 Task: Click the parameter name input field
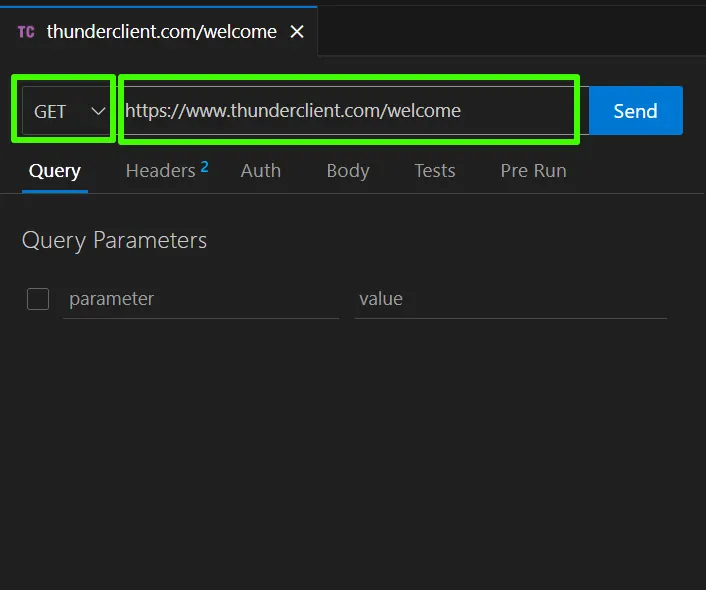(201, 299)
